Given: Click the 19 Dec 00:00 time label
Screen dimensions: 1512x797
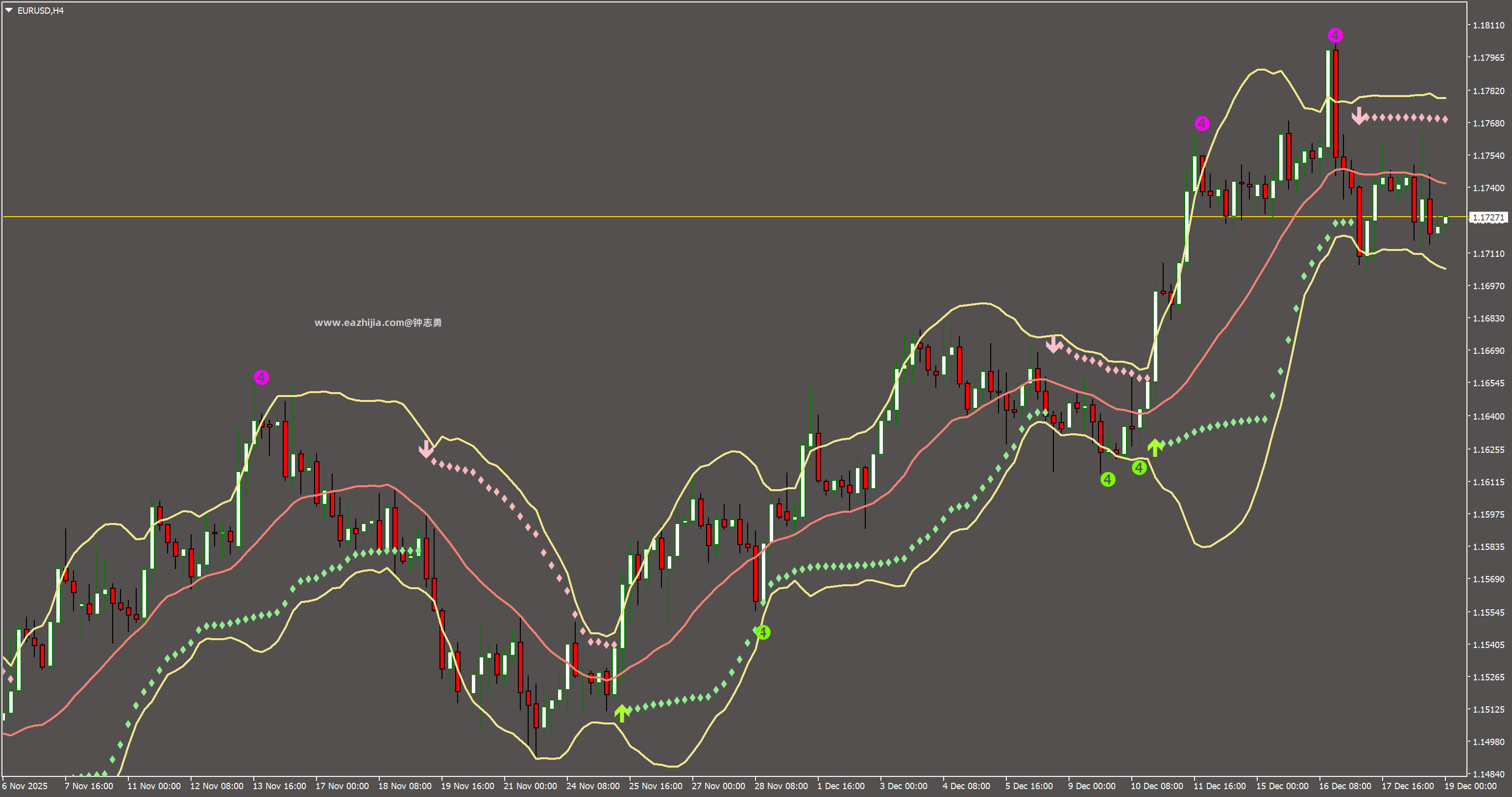Looking at the screenshot, I should (x=1470, y=786).
